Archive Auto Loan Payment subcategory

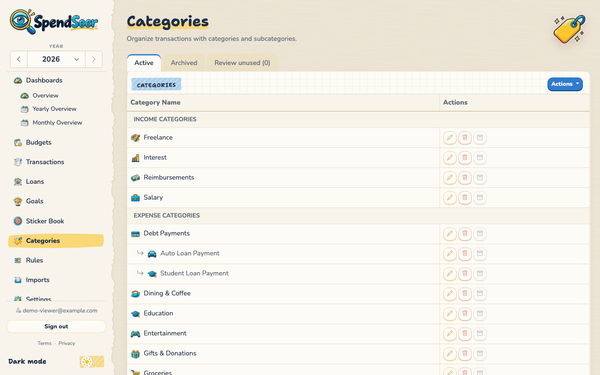pos(480,253)
